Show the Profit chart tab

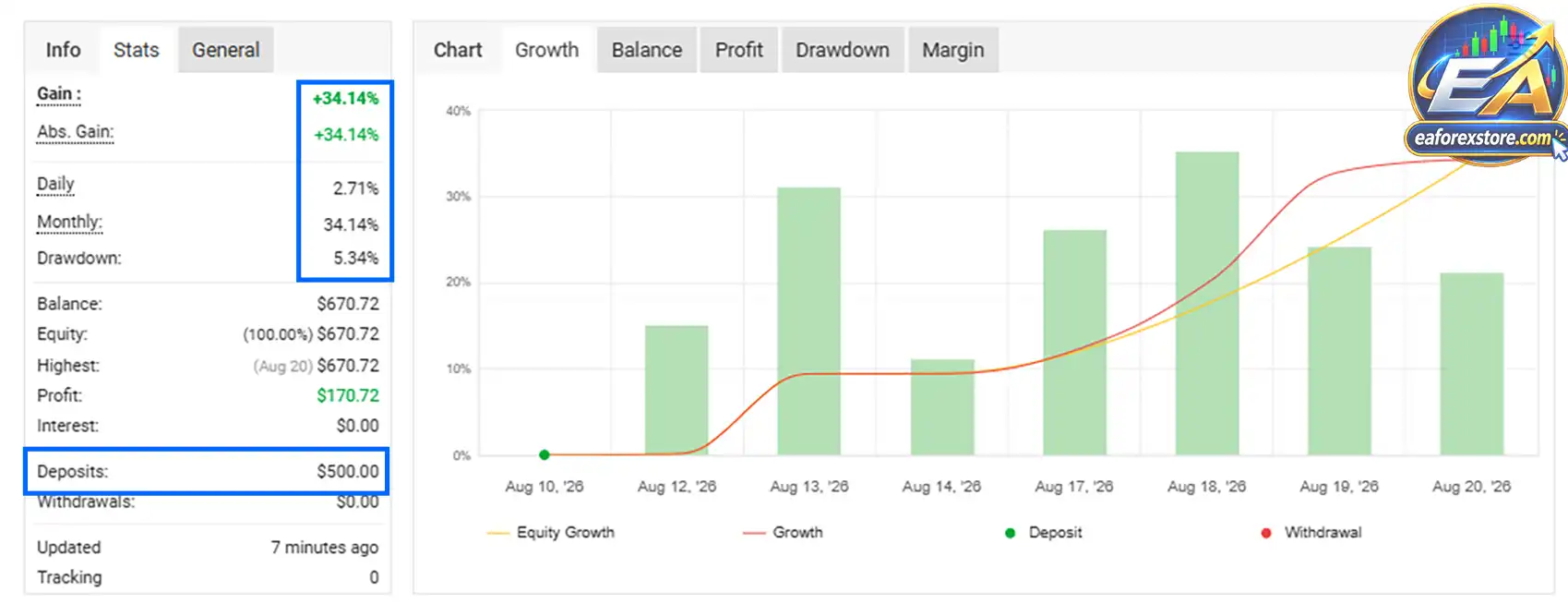738,50
